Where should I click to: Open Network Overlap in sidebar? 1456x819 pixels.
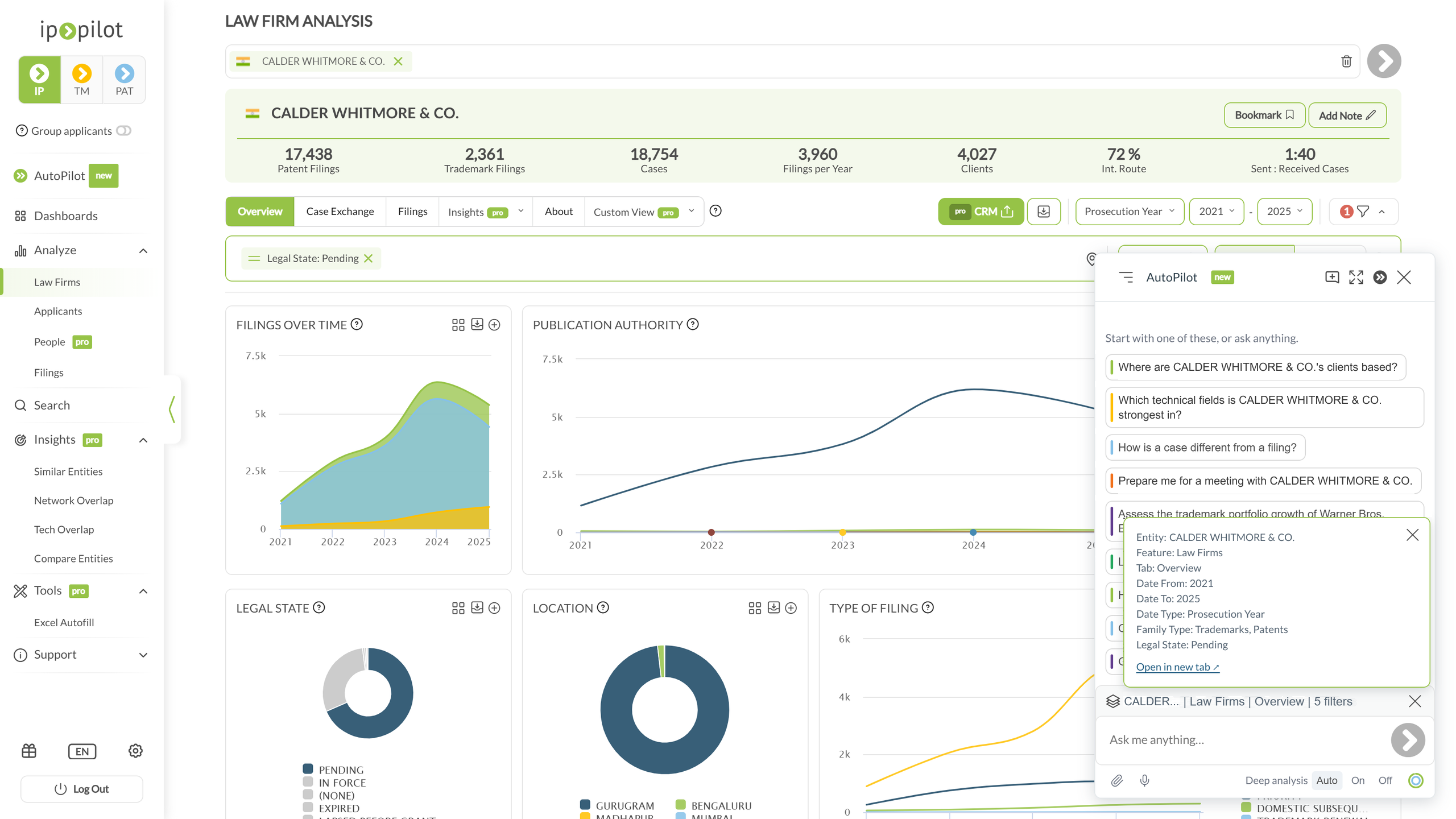coord(74,500)
